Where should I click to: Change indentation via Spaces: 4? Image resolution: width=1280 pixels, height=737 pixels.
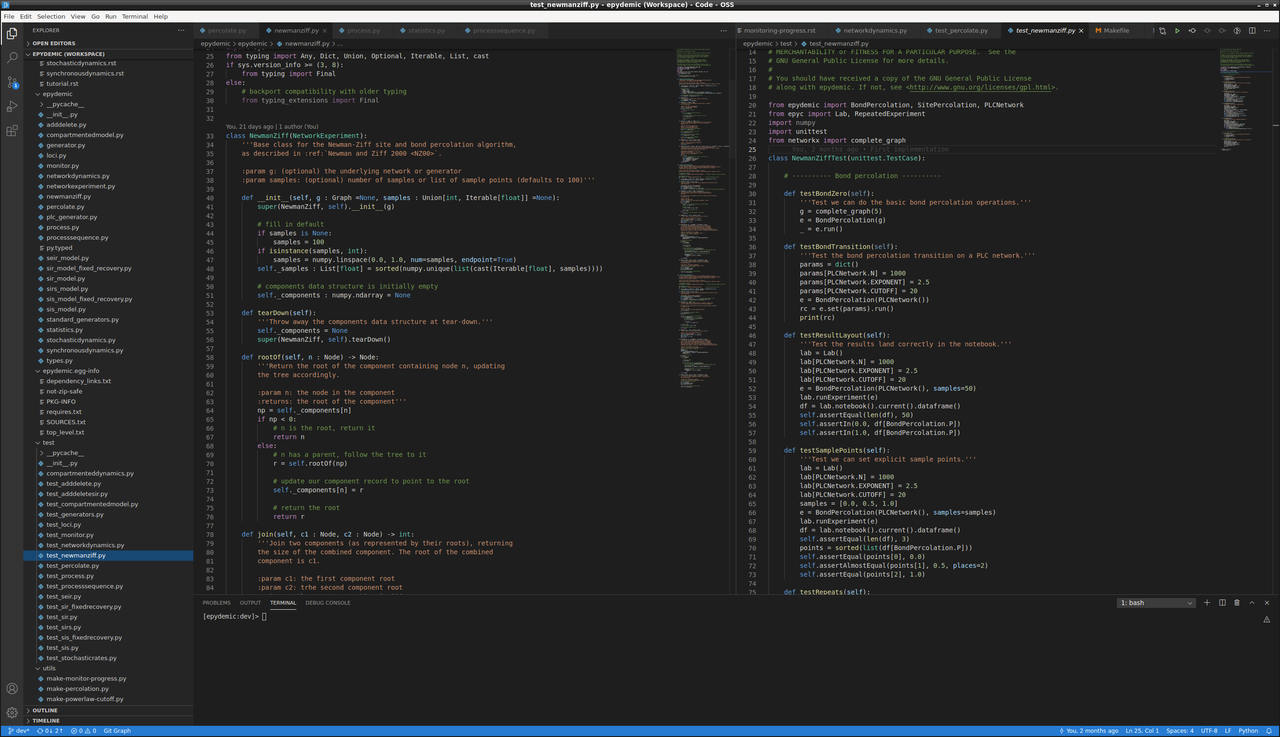(1180, 731)
